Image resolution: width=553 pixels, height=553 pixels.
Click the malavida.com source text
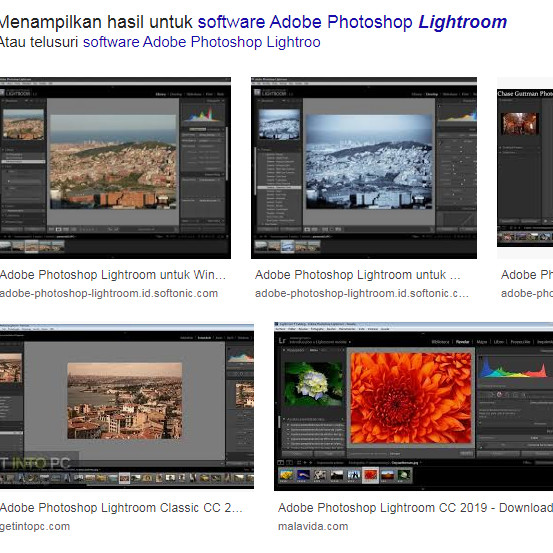pos(313,527)
